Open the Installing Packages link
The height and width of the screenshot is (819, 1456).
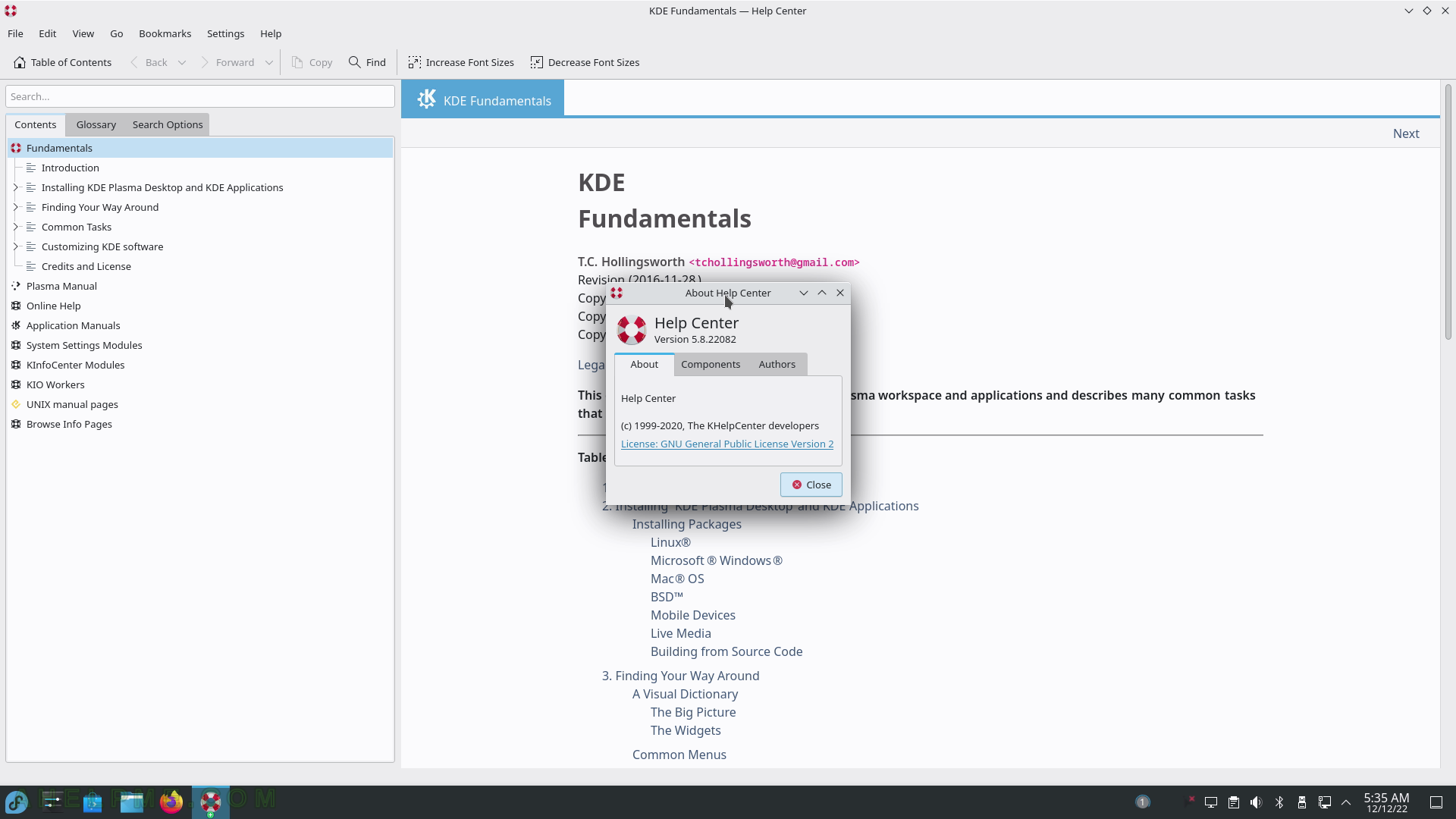(x=686, y=524)
